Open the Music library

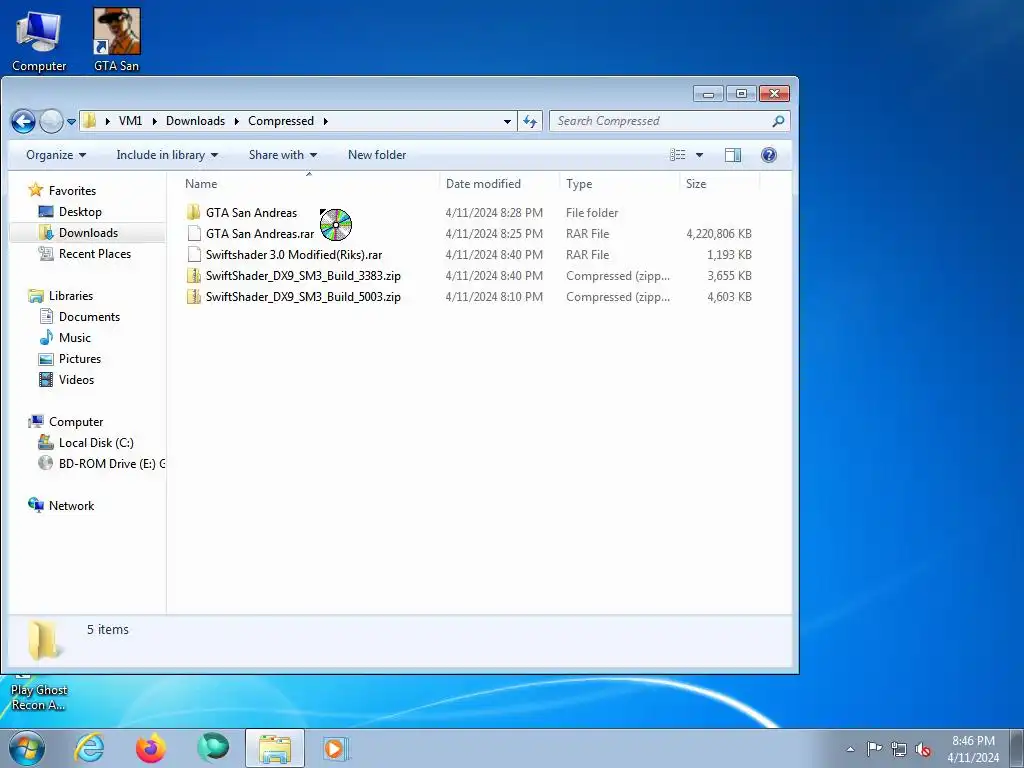[x=74, y=338]
